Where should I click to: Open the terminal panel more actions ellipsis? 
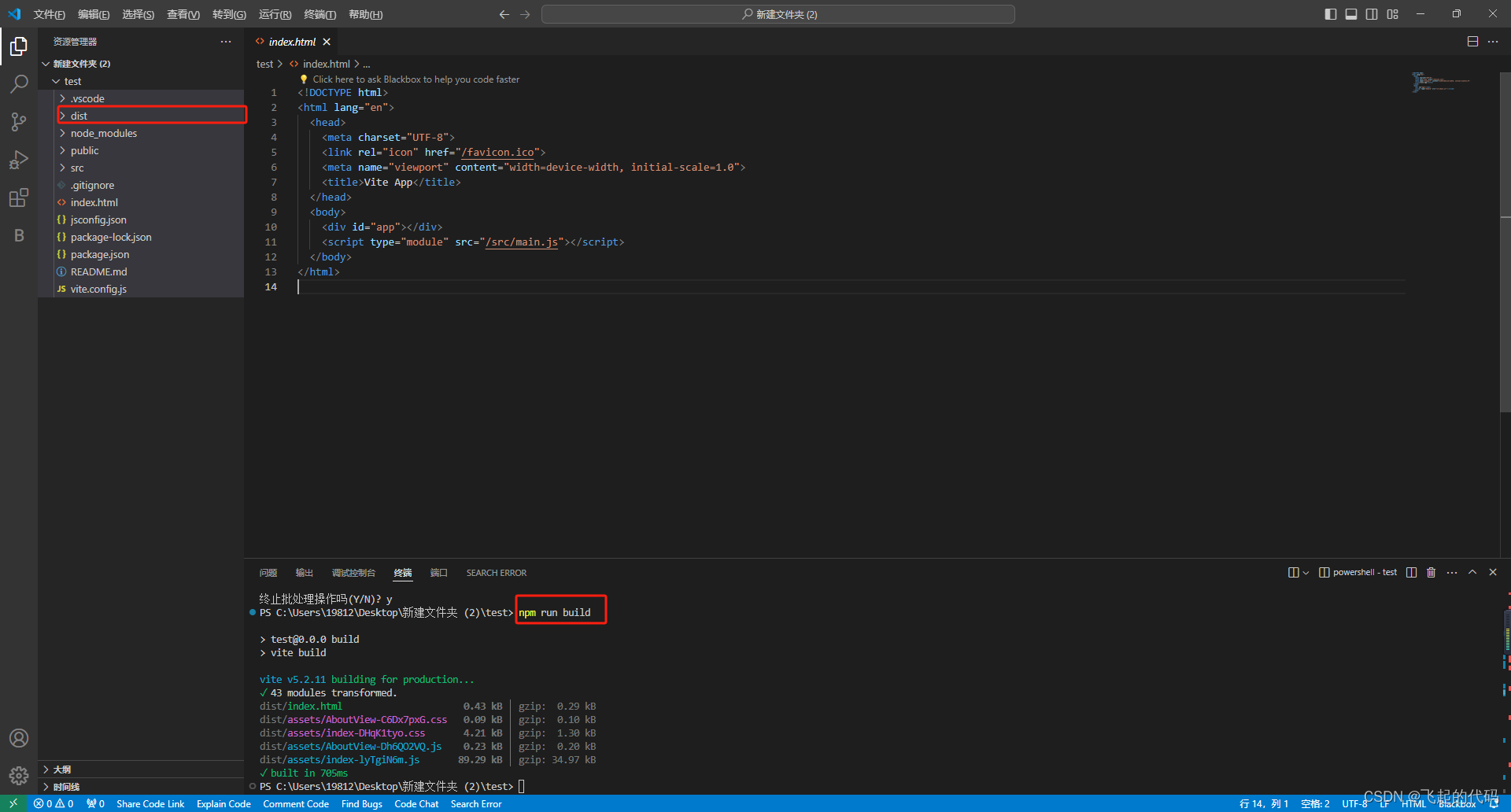[x=1452, y=572]
